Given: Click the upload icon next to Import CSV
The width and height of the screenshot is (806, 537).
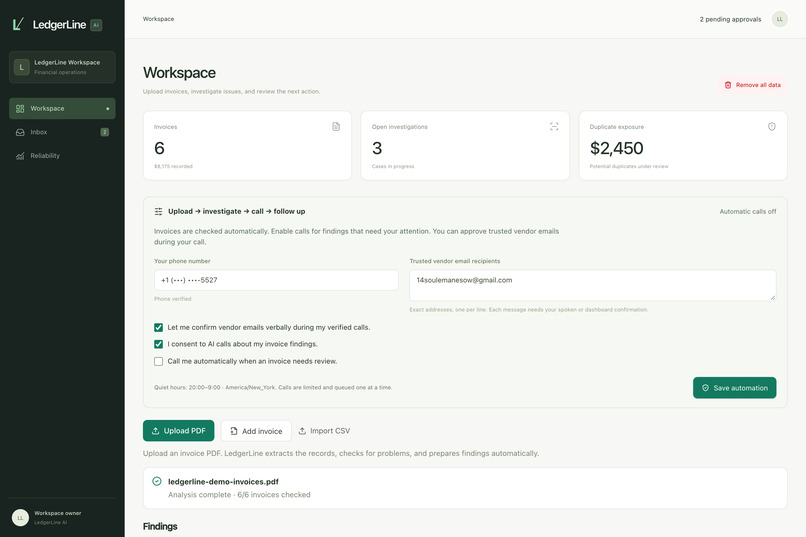Looking at the screenshot, I should (x=302, y=431).
